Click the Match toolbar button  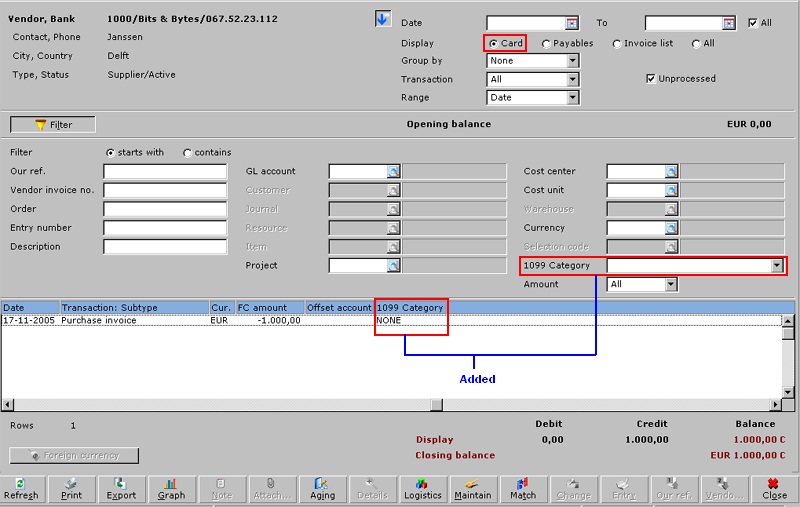tap(523, 490)
